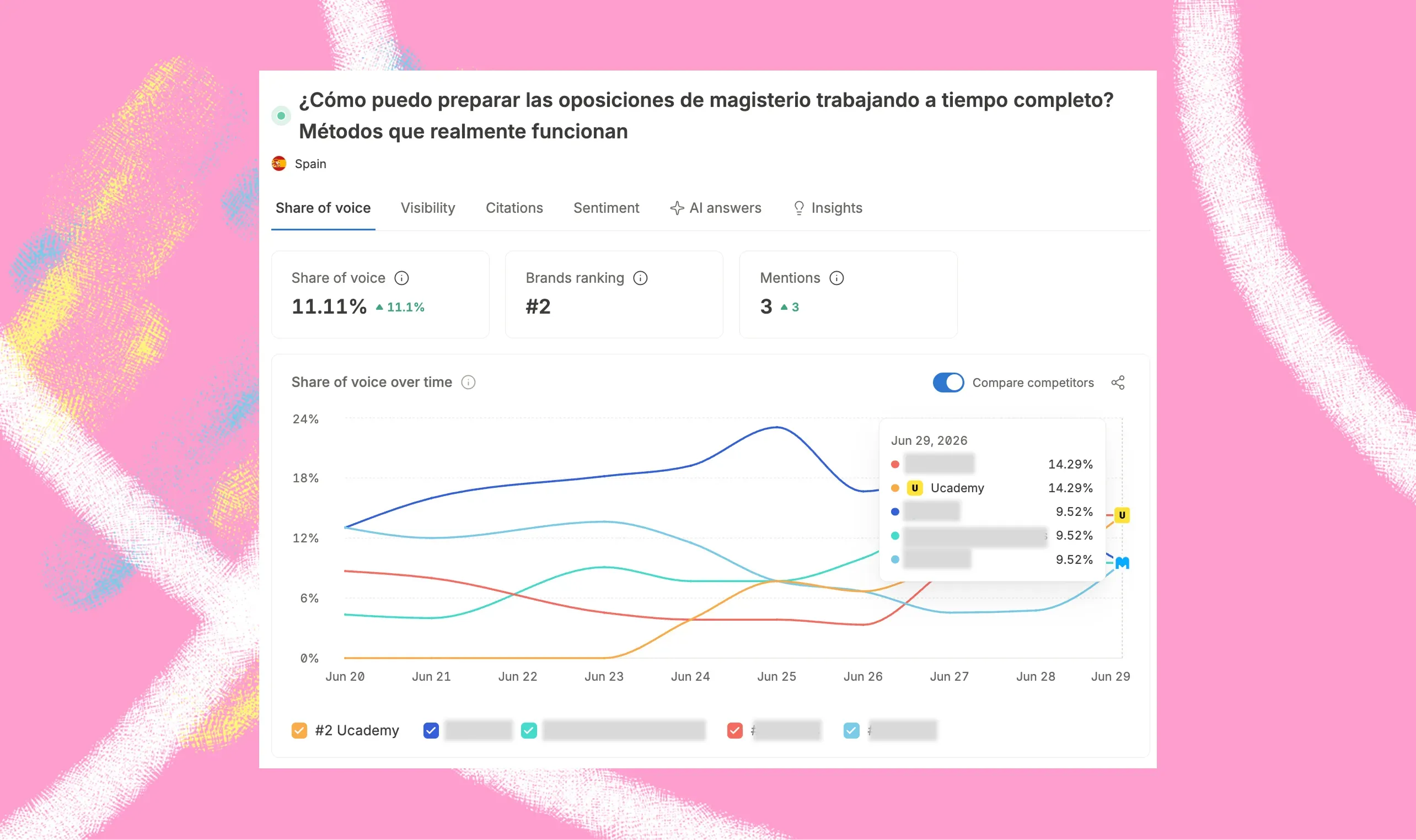Click the question title heading
Image resolution: width=1416 pixels, height=840 pixels.
[x=705, y=115]
